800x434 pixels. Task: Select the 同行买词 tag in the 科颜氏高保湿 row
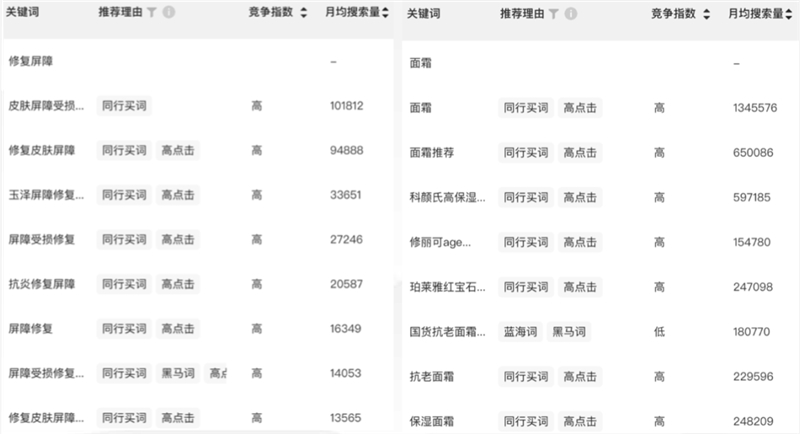(x=526, y=197)
